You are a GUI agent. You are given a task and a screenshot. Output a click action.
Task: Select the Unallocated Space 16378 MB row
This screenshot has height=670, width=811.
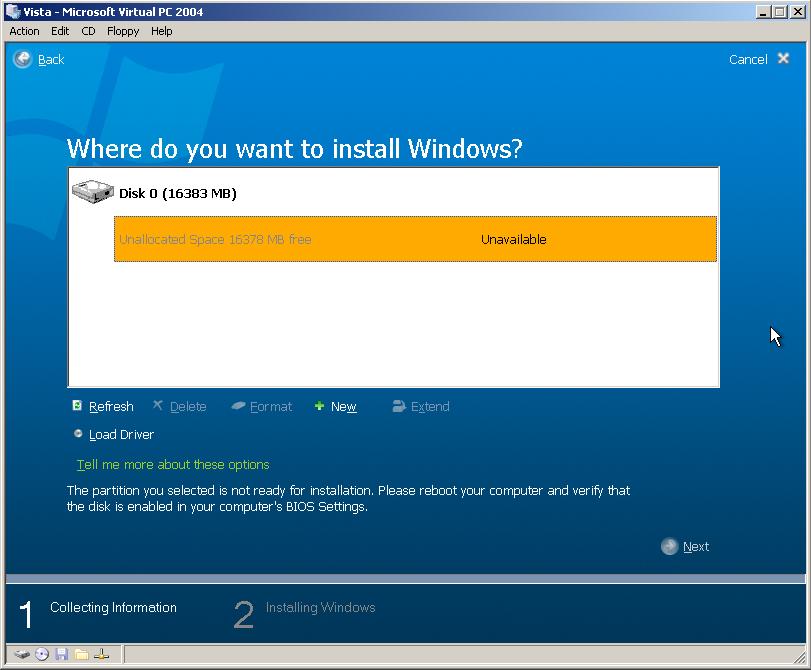pyautogui.click(x=415, y=239)
